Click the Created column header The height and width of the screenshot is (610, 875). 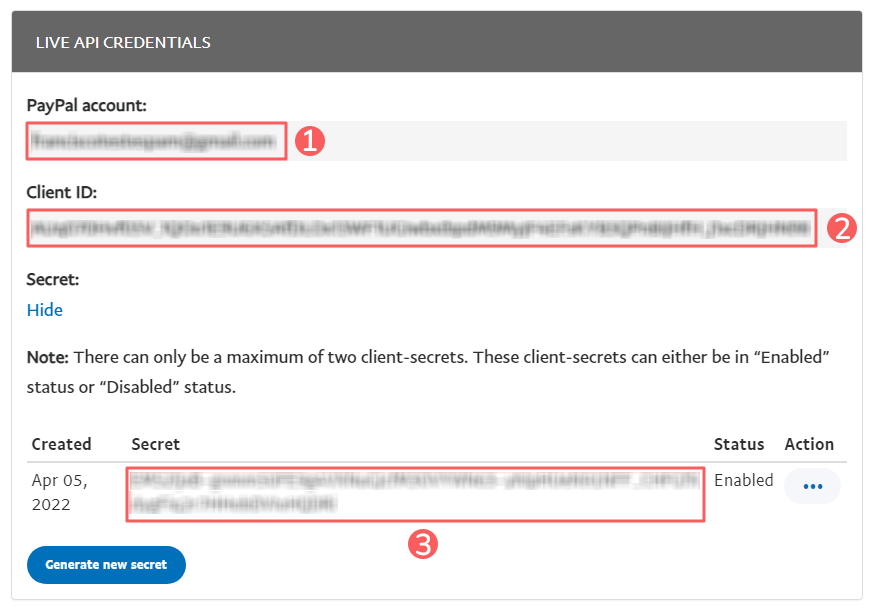point(61,444)
